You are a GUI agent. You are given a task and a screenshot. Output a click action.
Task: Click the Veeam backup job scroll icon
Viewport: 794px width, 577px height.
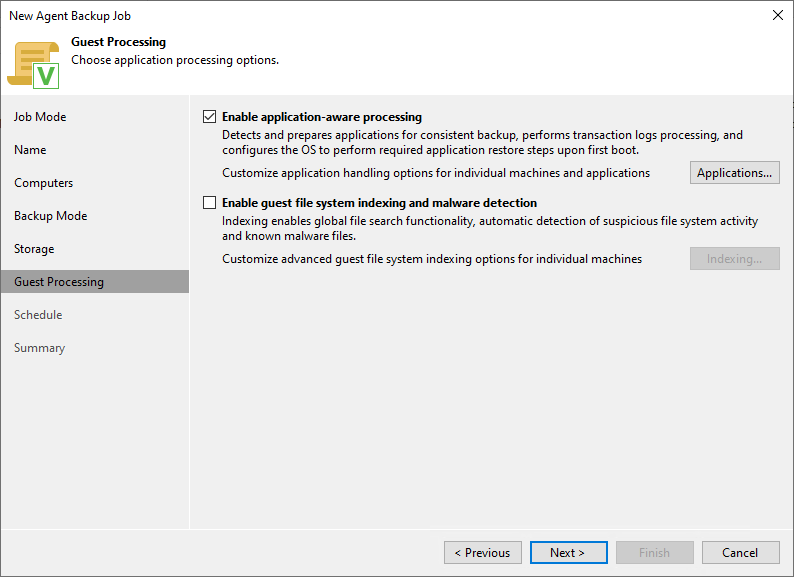point(34,63)
